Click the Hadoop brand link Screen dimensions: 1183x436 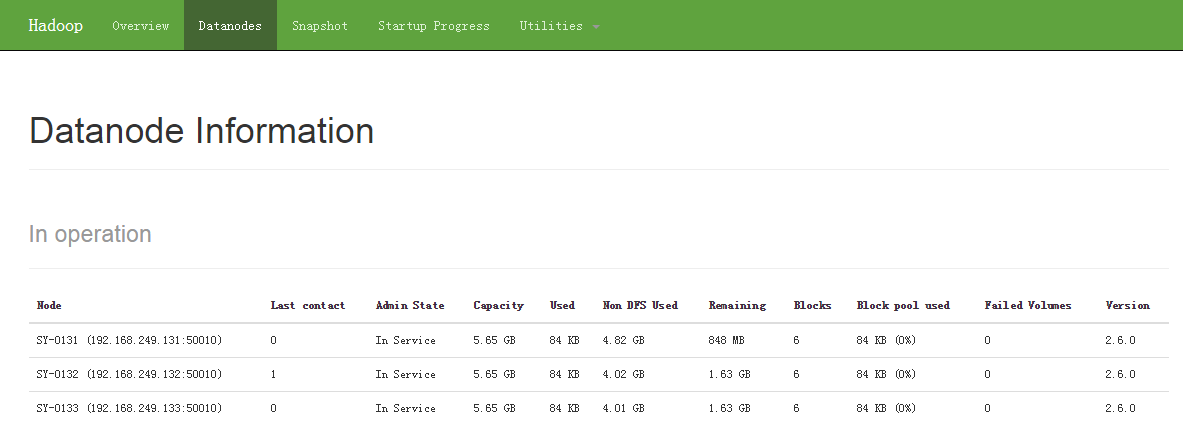click(x=55, y=25)
